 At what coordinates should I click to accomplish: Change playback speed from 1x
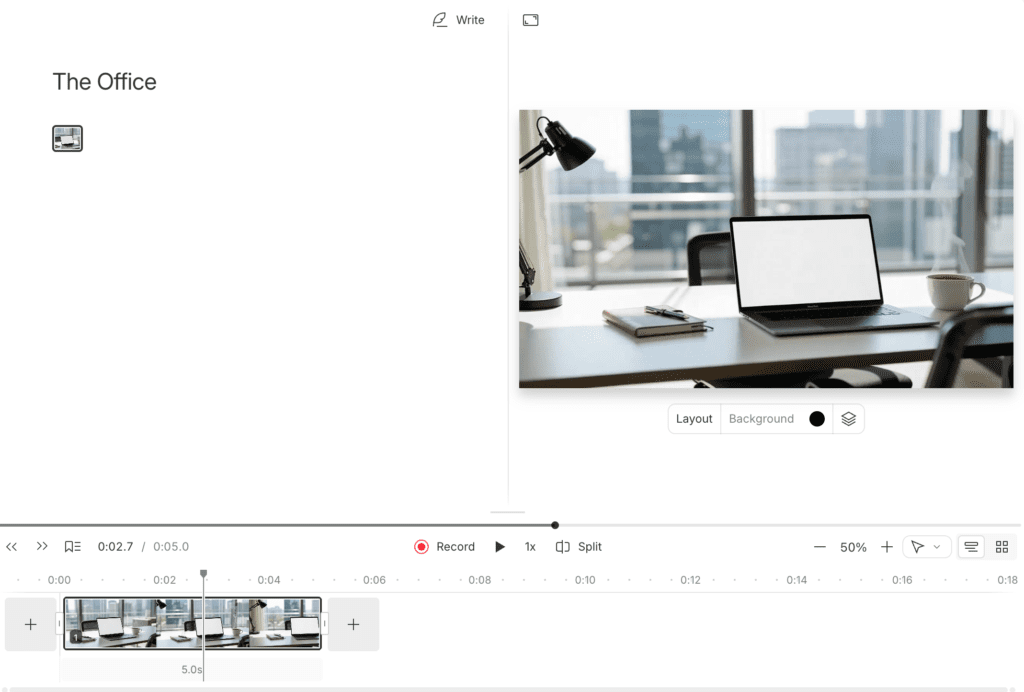[x=530, y=546]
